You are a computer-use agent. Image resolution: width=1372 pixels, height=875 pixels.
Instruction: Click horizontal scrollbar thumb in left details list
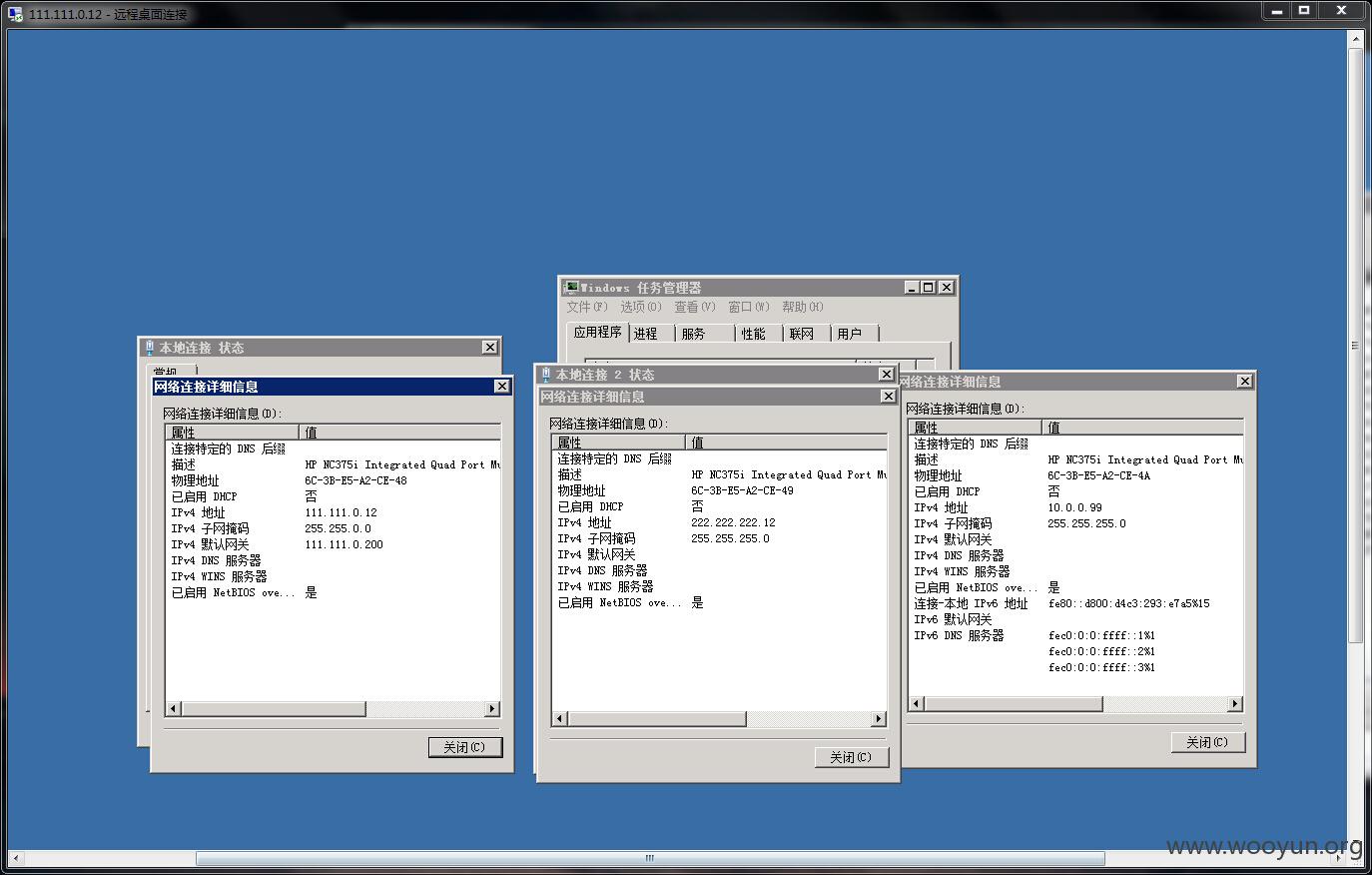[x=274, y=709]
